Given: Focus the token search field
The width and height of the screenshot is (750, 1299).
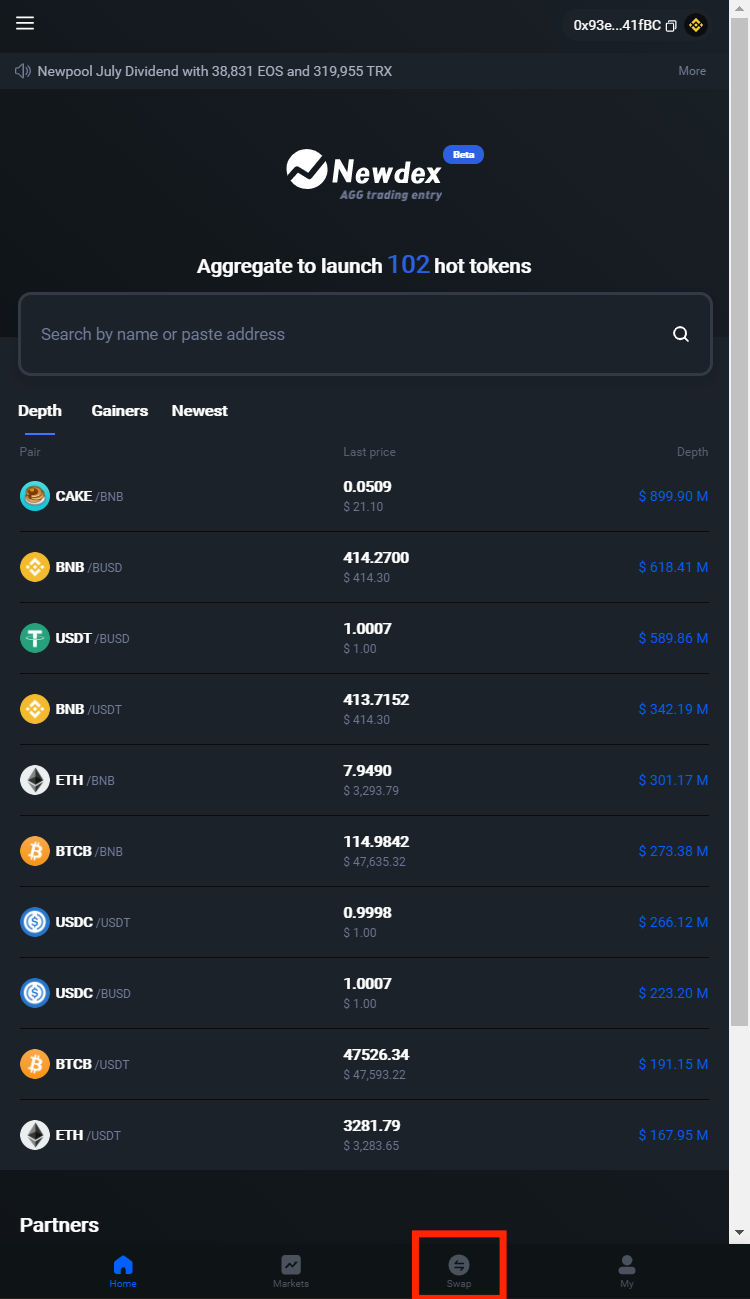Looking at the screenshot, I should (x=365, y=334).
